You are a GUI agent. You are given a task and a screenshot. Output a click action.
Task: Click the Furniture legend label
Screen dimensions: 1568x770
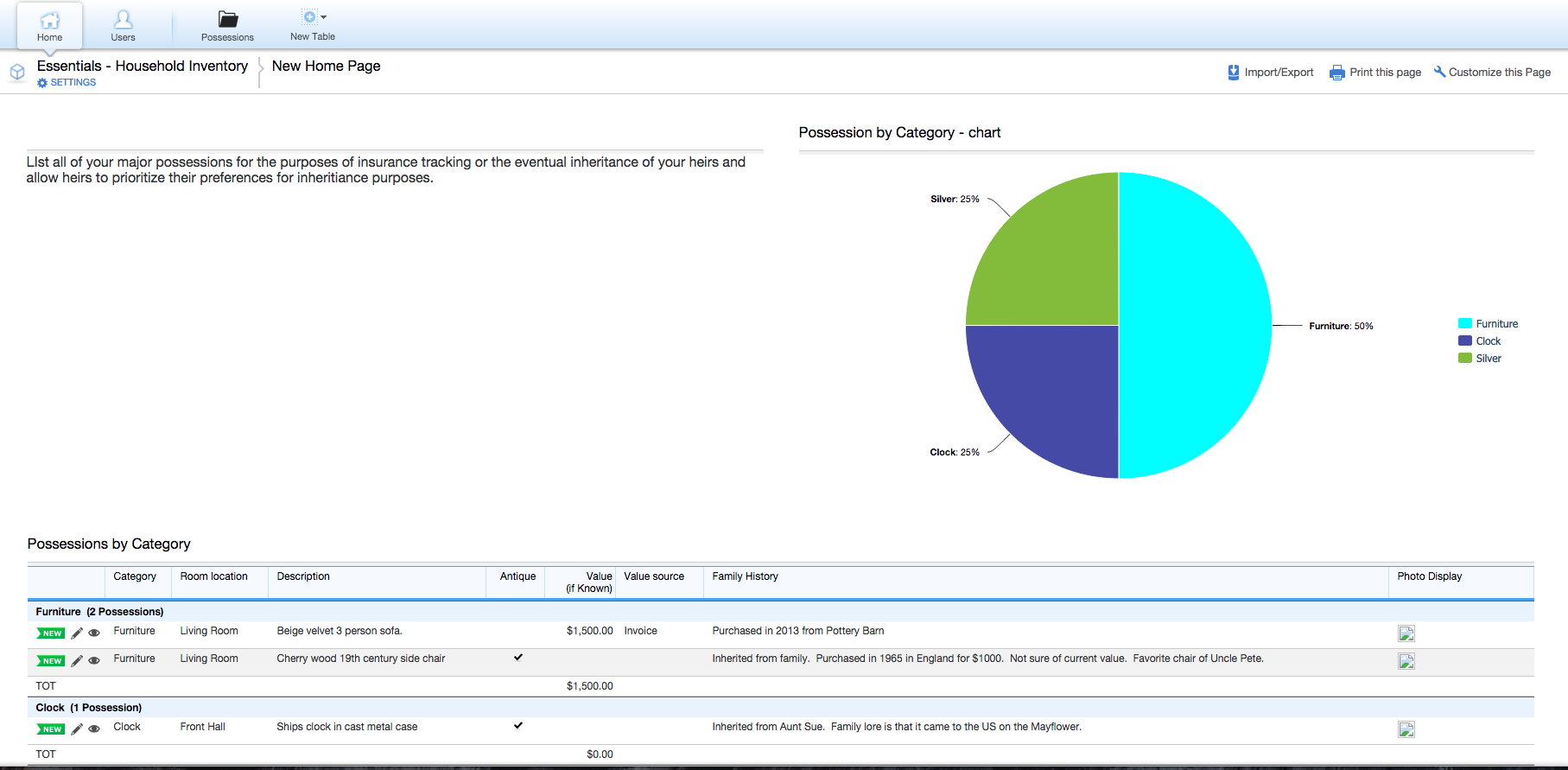[x=1496, y=324]
